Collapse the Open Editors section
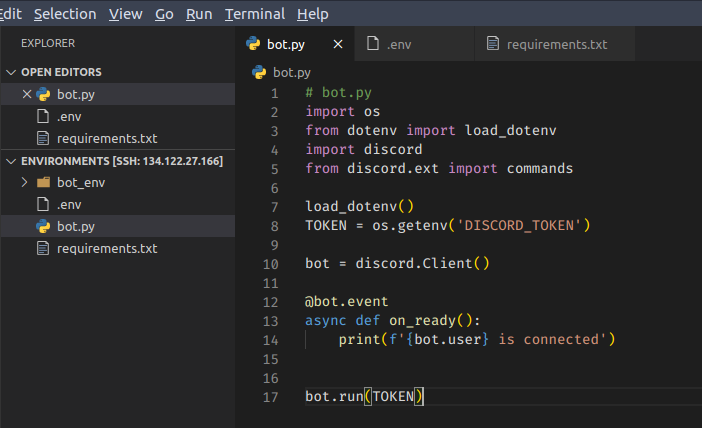This screenshot has width=702, height=428. pos(11,72)
